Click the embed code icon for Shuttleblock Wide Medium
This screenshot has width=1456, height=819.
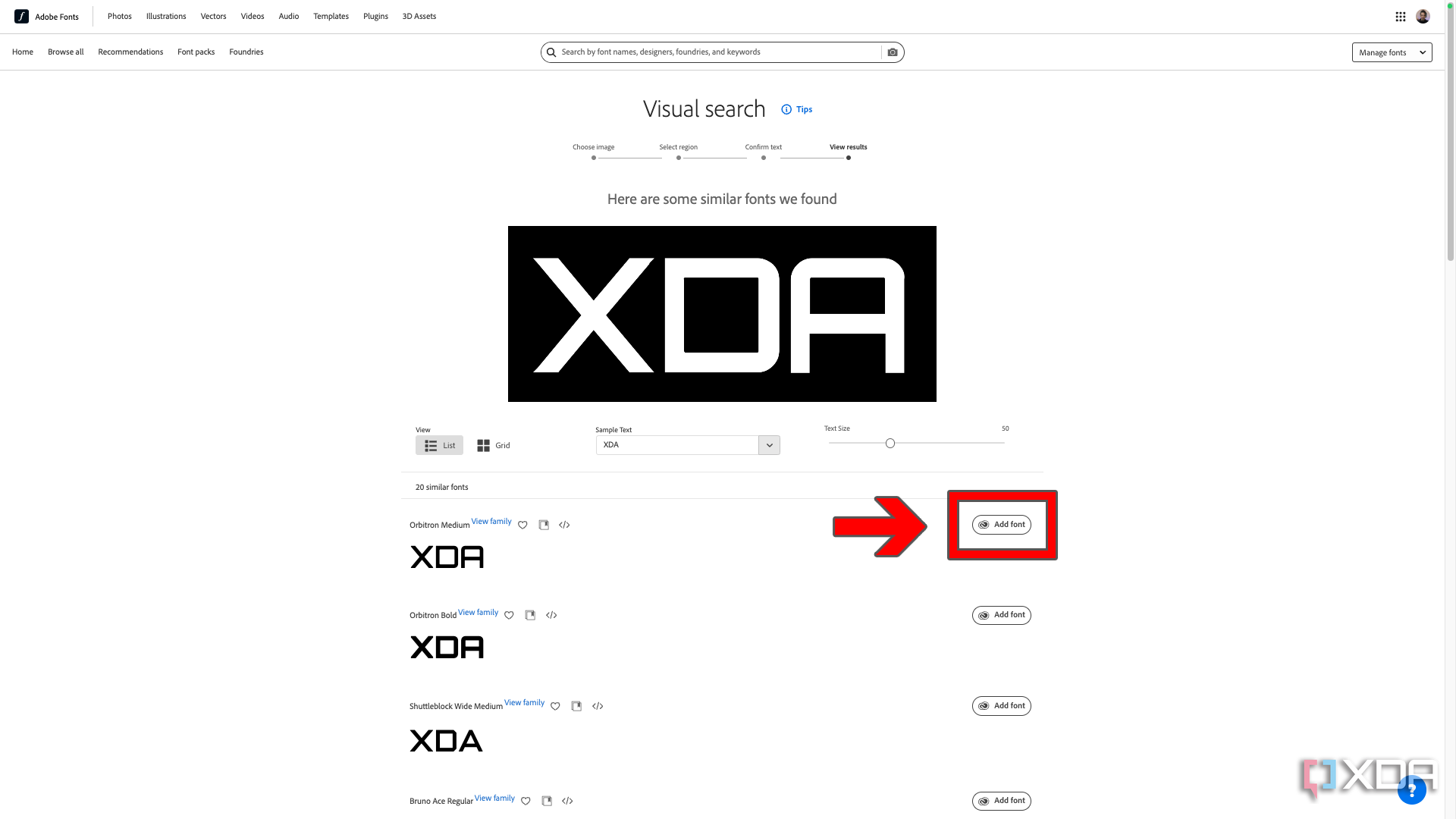tap(598, 706)
